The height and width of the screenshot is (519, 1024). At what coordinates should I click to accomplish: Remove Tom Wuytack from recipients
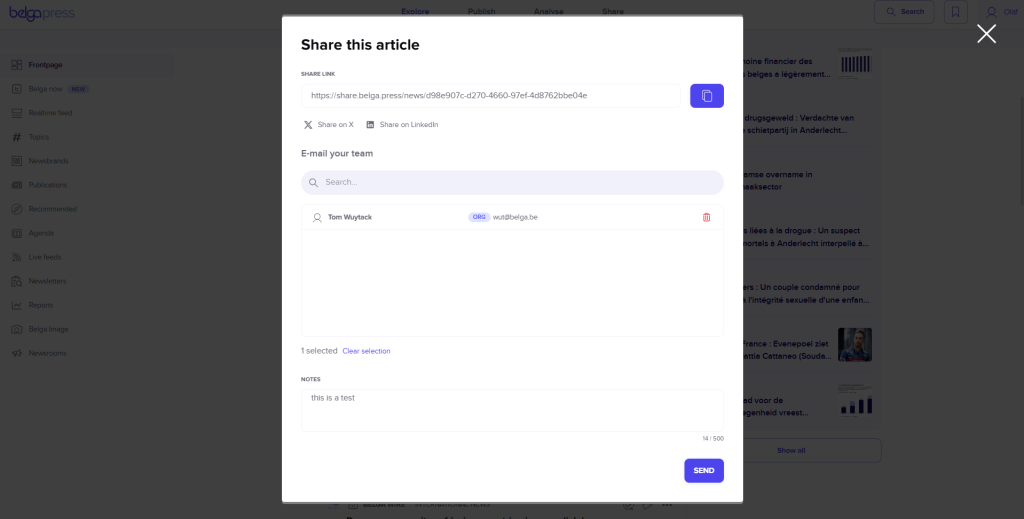[706, 217]
